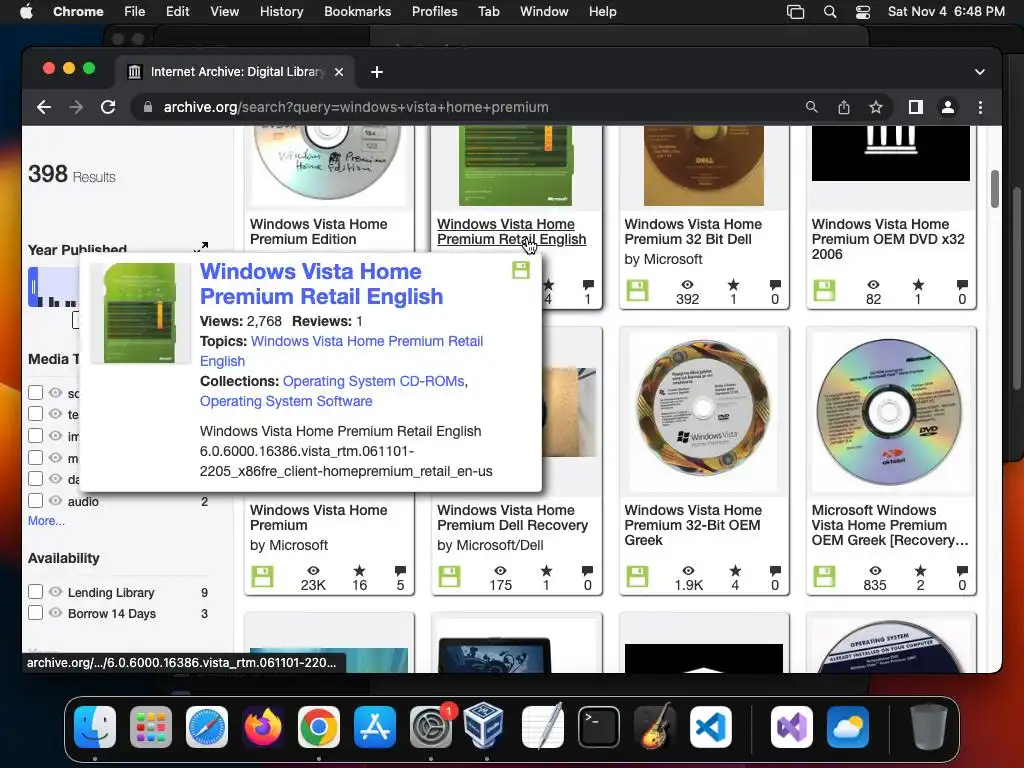The width and height of the screenshot is (1024, 768).
Task: Click the 398 Results count text
Action: pos(72,174)
